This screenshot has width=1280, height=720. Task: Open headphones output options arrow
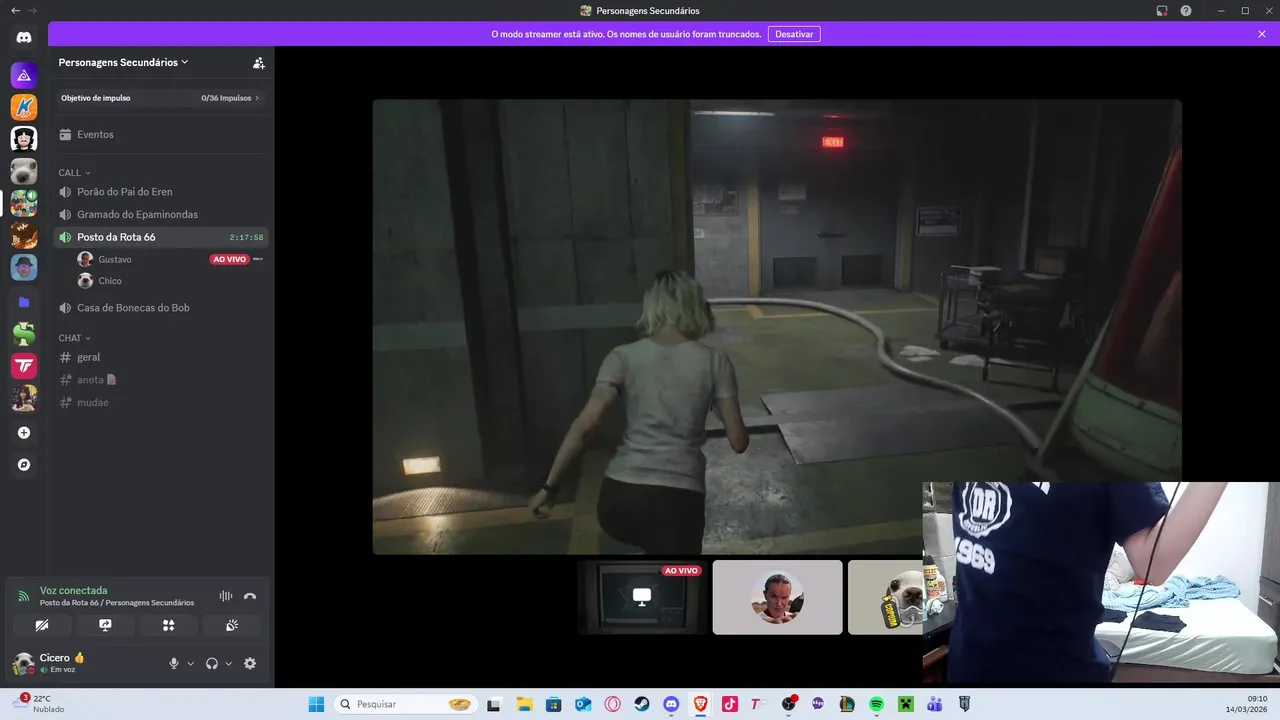(x=229, y=663)
